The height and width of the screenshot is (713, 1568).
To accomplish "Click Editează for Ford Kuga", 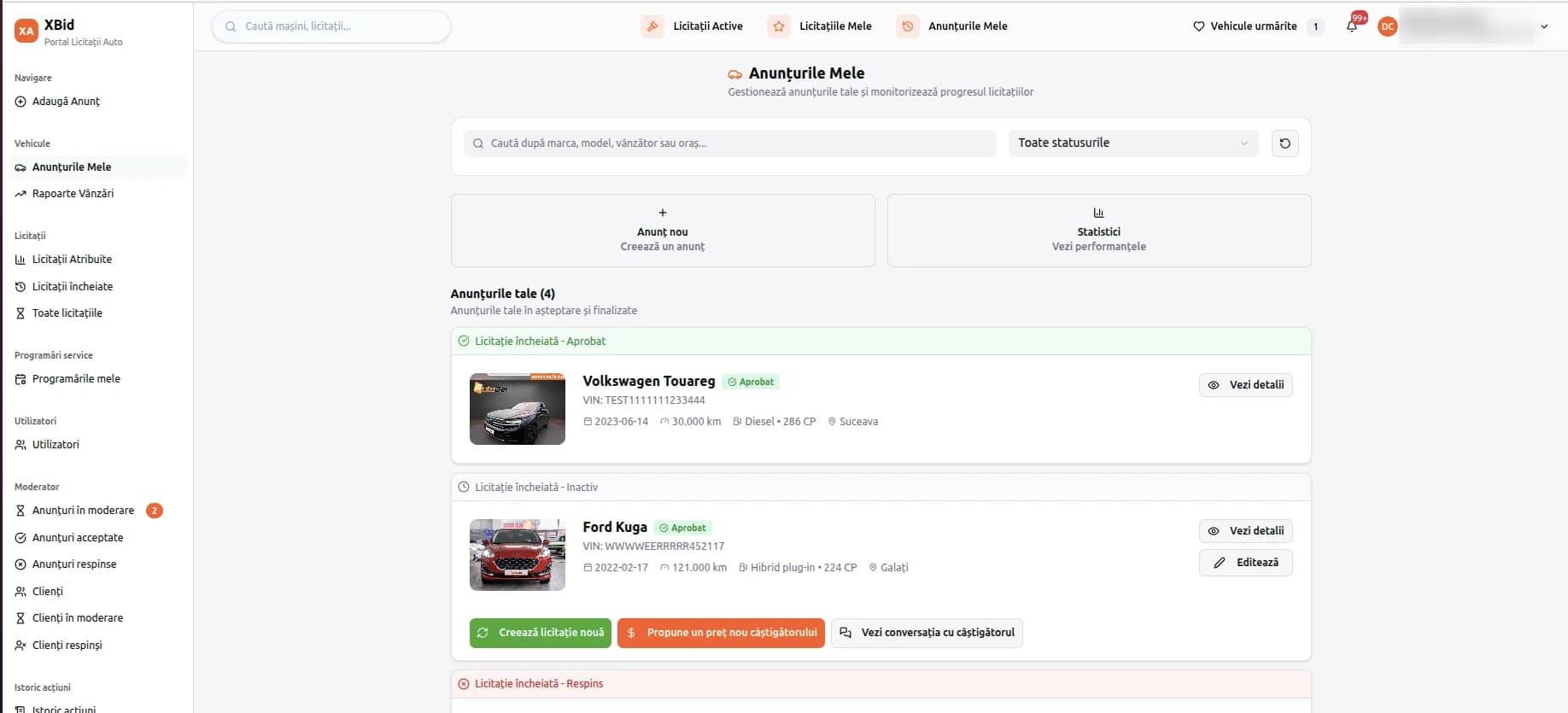I will (x=1246, y=563).
